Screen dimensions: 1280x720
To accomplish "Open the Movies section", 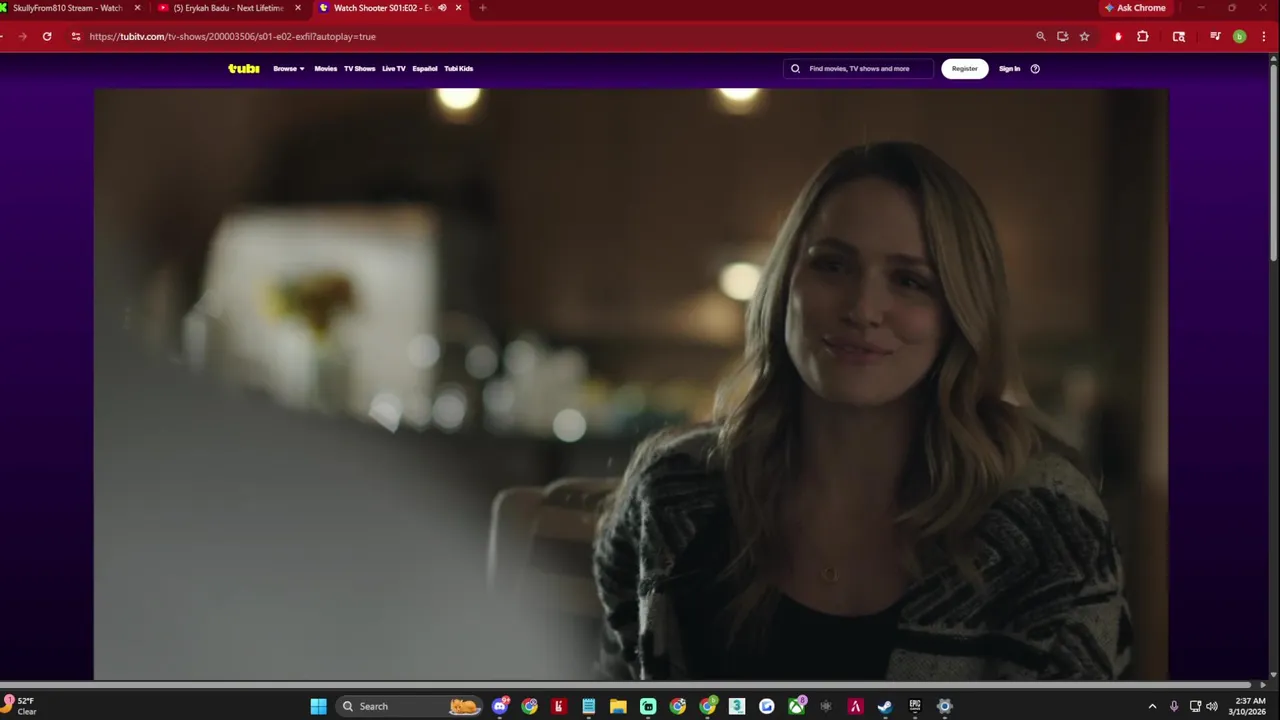I will point(326,69).
